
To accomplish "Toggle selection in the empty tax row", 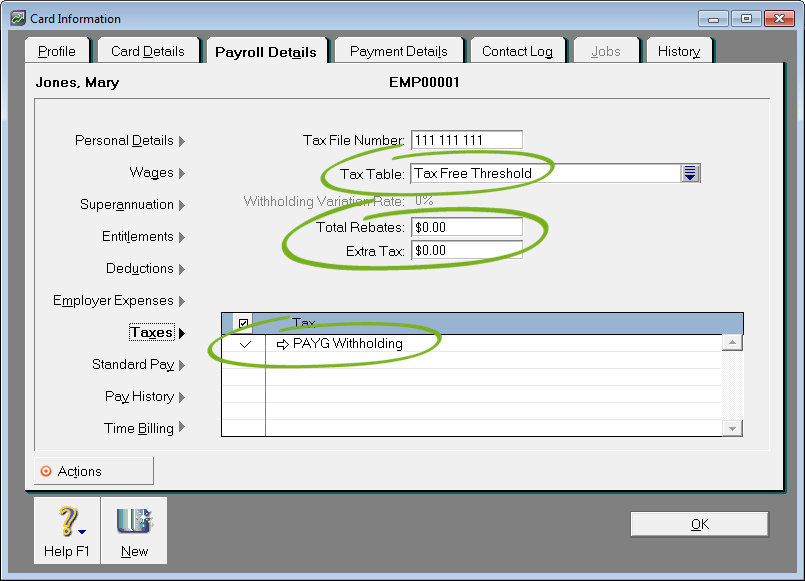I will click(x=243, y=364).
